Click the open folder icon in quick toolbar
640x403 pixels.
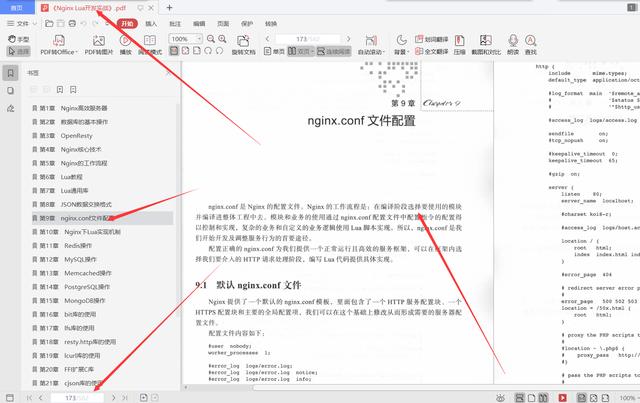[49, 24]
